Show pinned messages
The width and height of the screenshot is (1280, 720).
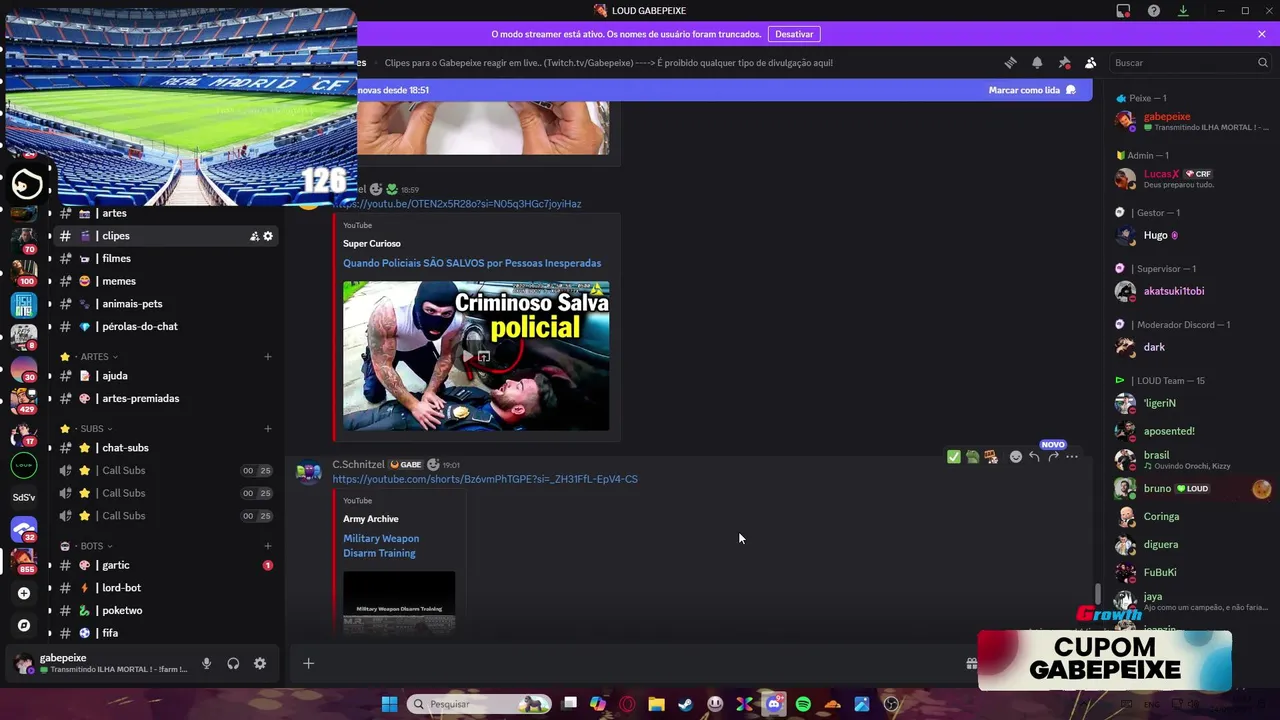tap(1064, 63)
